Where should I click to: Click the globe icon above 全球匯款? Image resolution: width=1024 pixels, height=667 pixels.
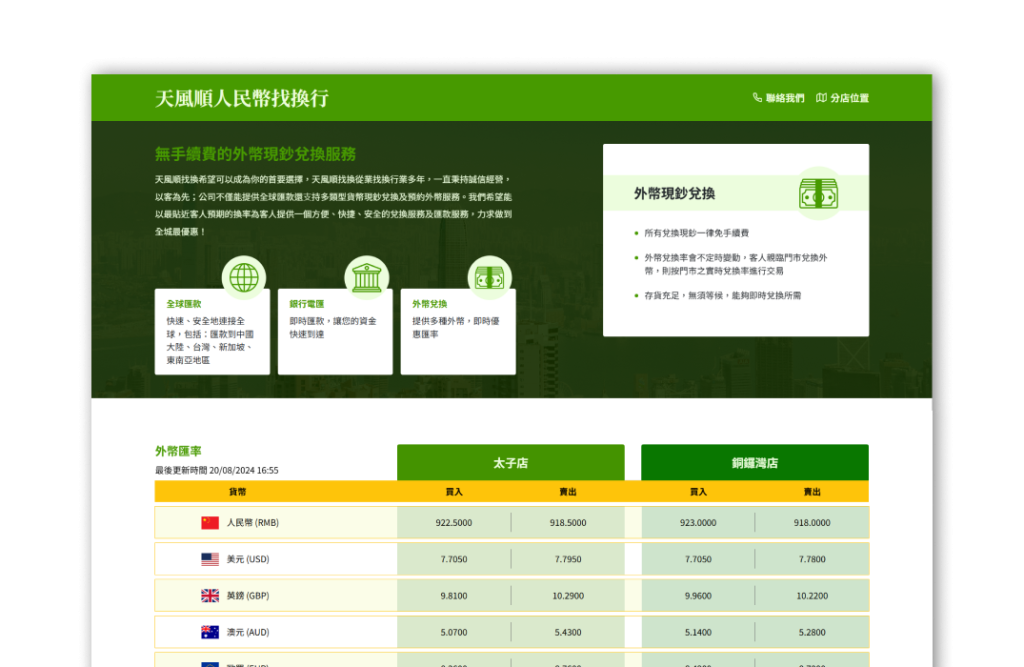pos(243,277)
